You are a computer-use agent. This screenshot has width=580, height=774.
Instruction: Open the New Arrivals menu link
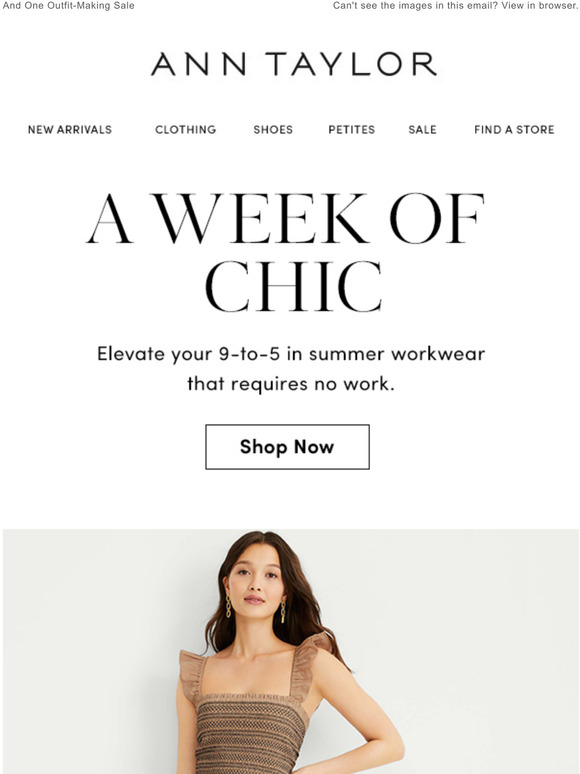tap(70, 130)
